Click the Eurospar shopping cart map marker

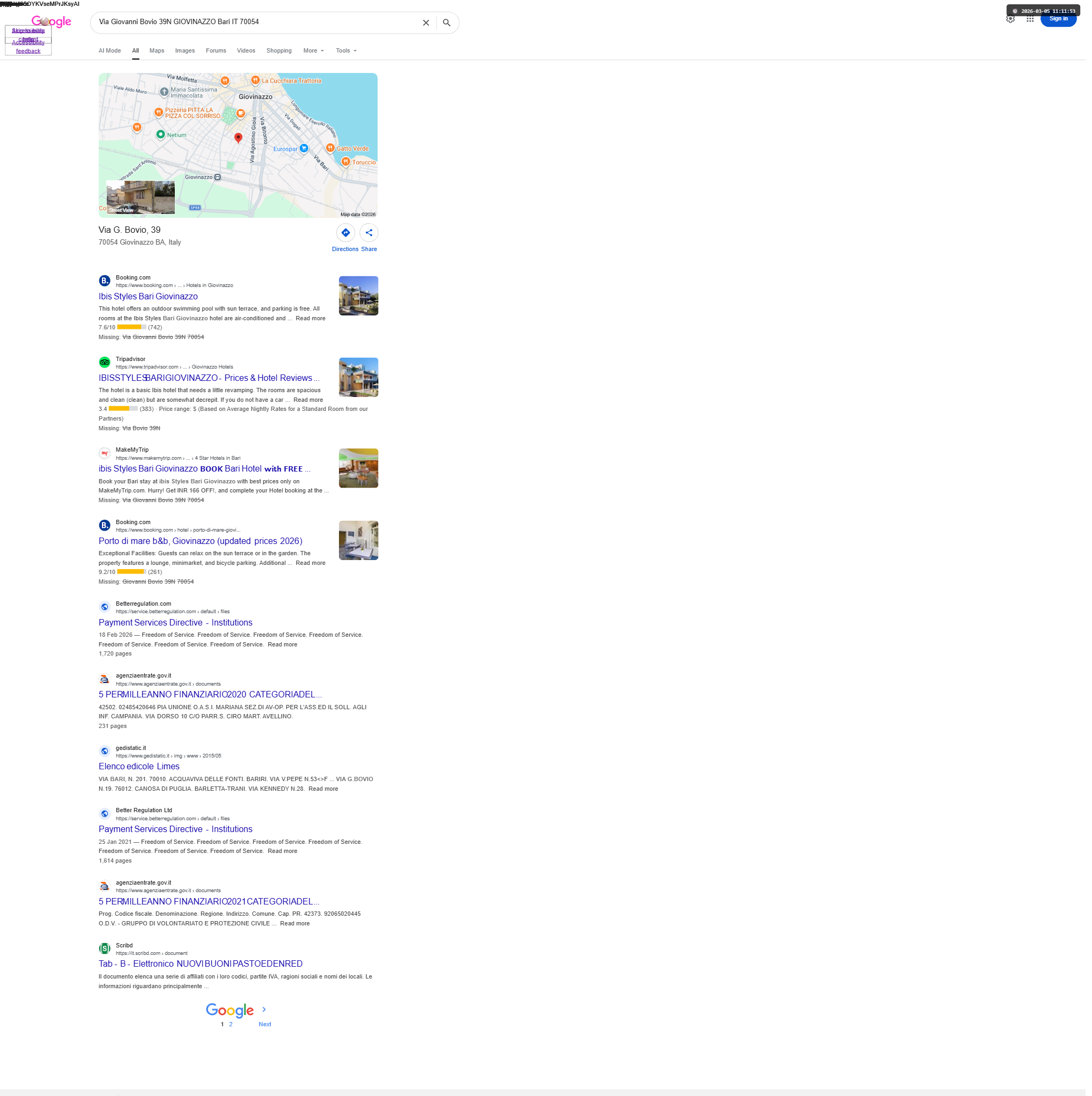point(306,149)
